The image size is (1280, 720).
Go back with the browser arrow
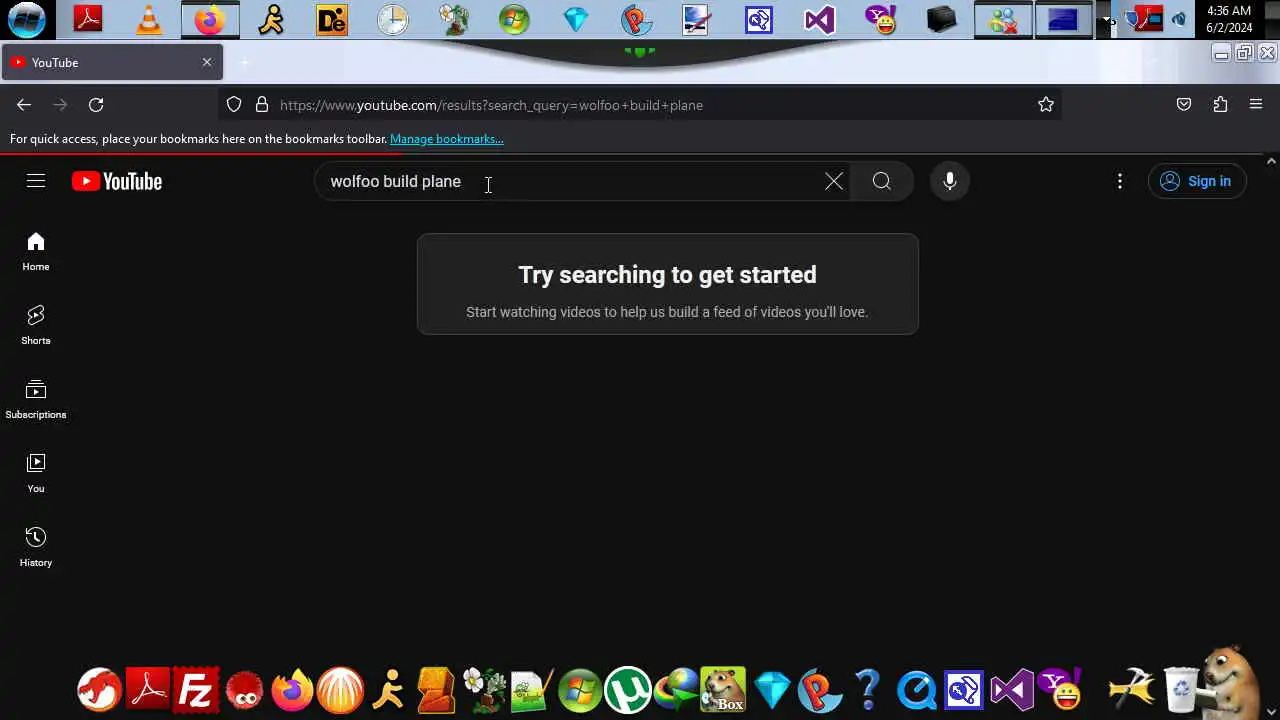[24, 105]
